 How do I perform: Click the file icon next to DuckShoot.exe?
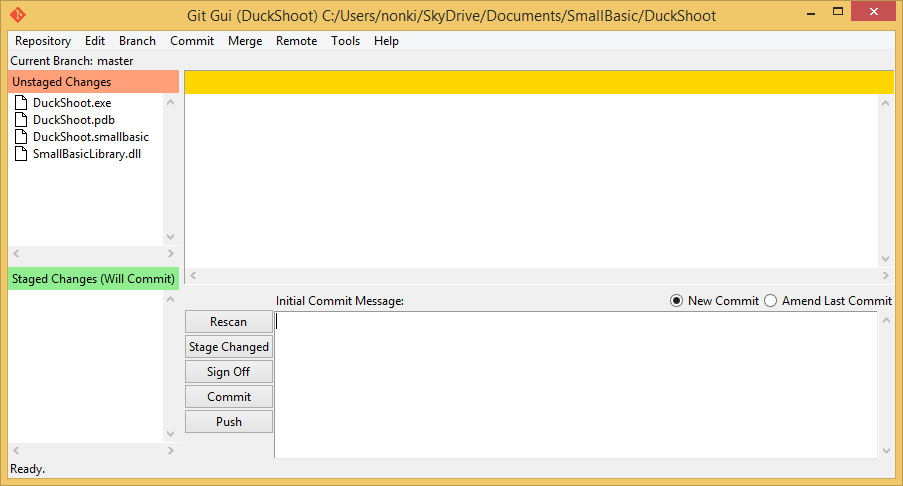point(21,102)
